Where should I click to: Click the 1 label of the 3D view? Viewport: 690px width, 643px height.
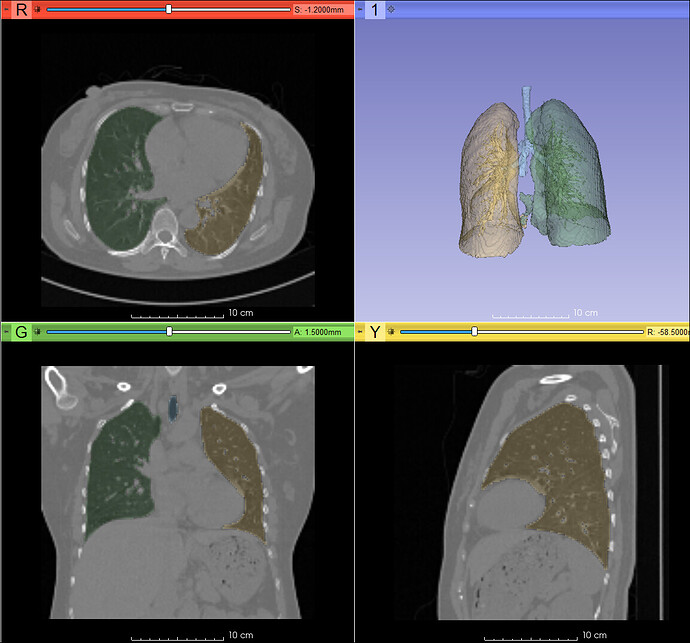pos(374,9)
